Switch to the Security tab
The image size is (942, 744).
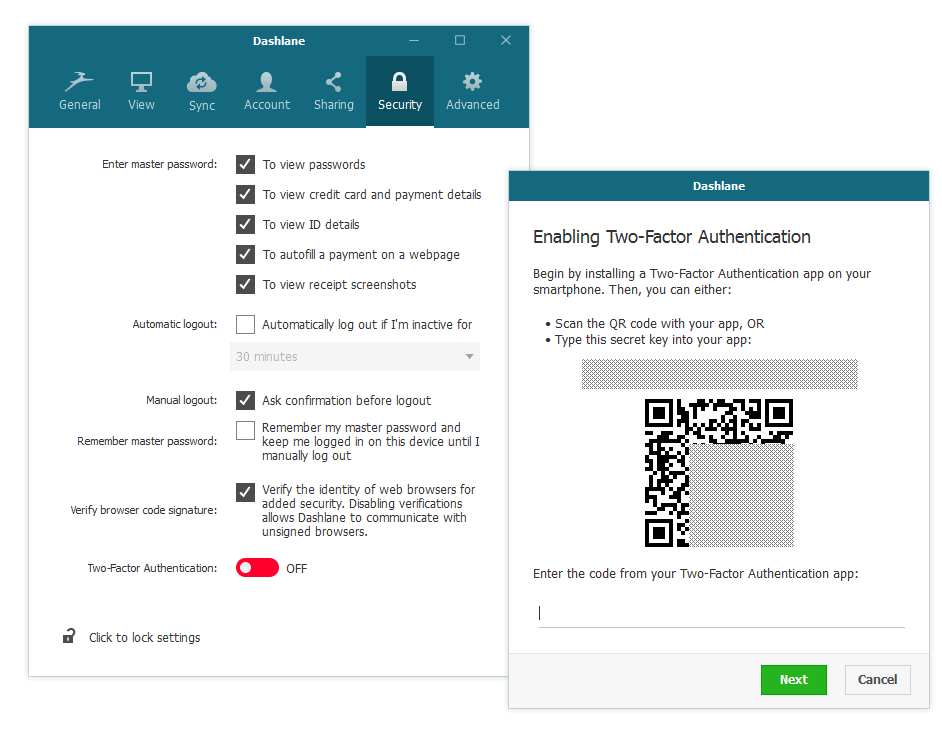(x=399, y=91)
